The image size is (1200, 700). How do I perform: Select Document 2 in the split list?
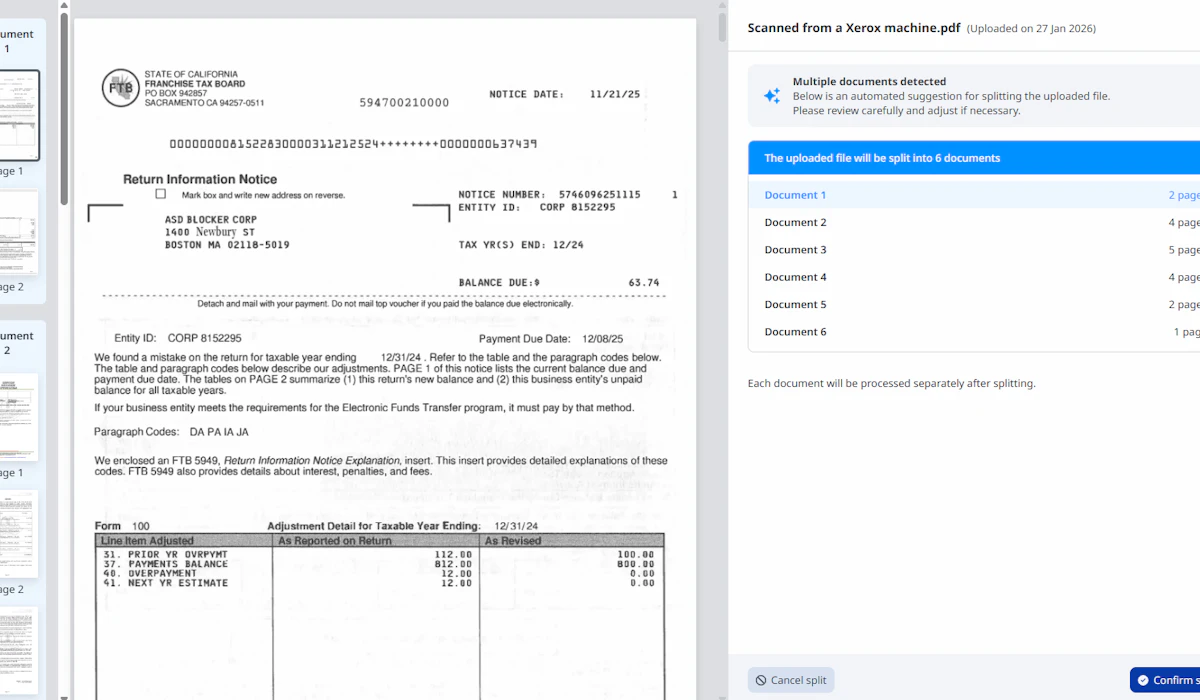coord(974,222)
